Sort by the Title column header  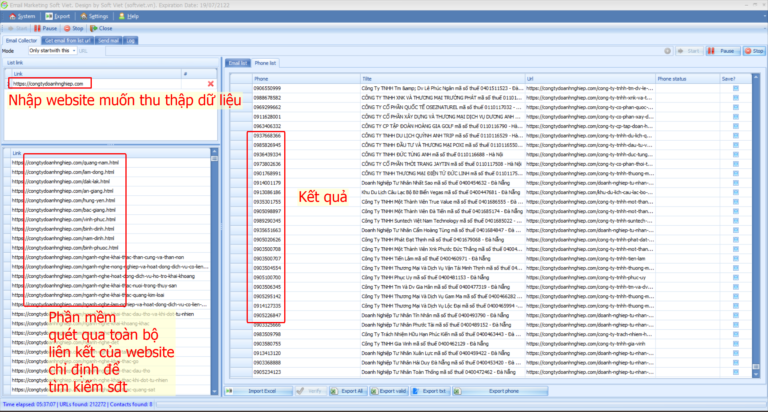click(x=442, y=78)
